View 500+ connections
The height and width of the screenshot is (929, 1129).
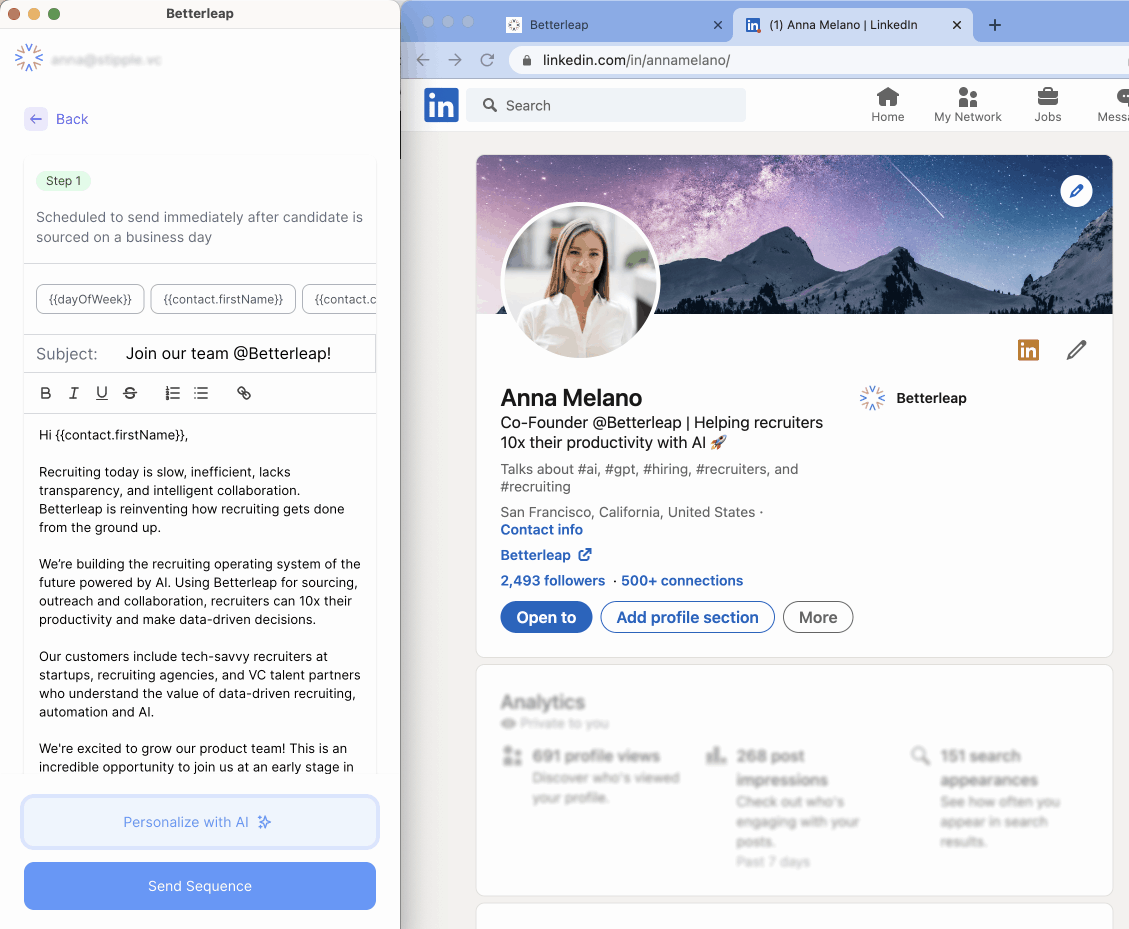682,580
